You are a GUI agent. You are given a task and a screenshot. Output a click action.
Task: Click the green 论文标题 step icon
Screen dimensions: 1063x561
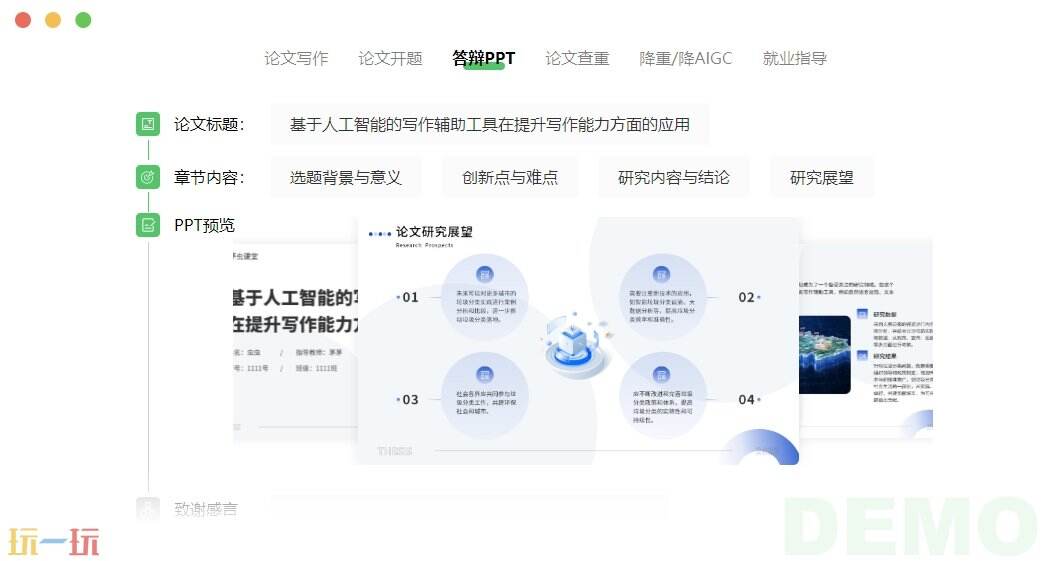point(148,124)
